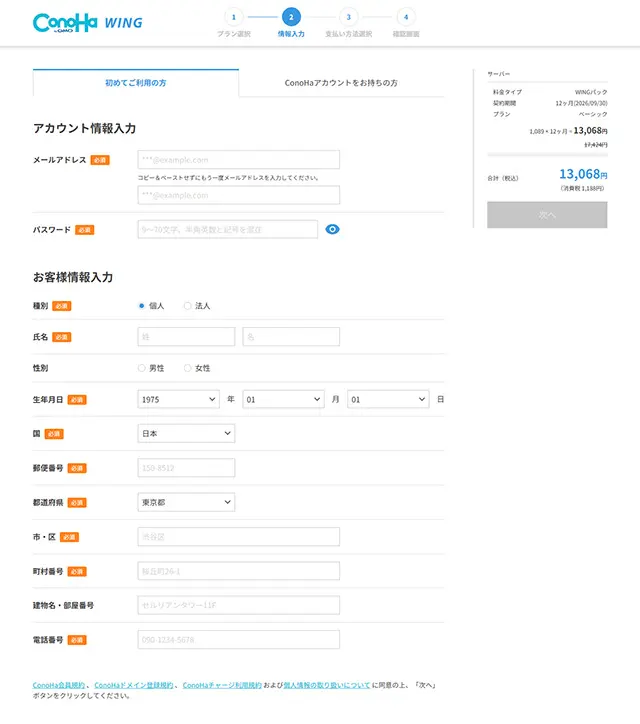Click the ConoHa WING logo

click(x=87, y=23)
